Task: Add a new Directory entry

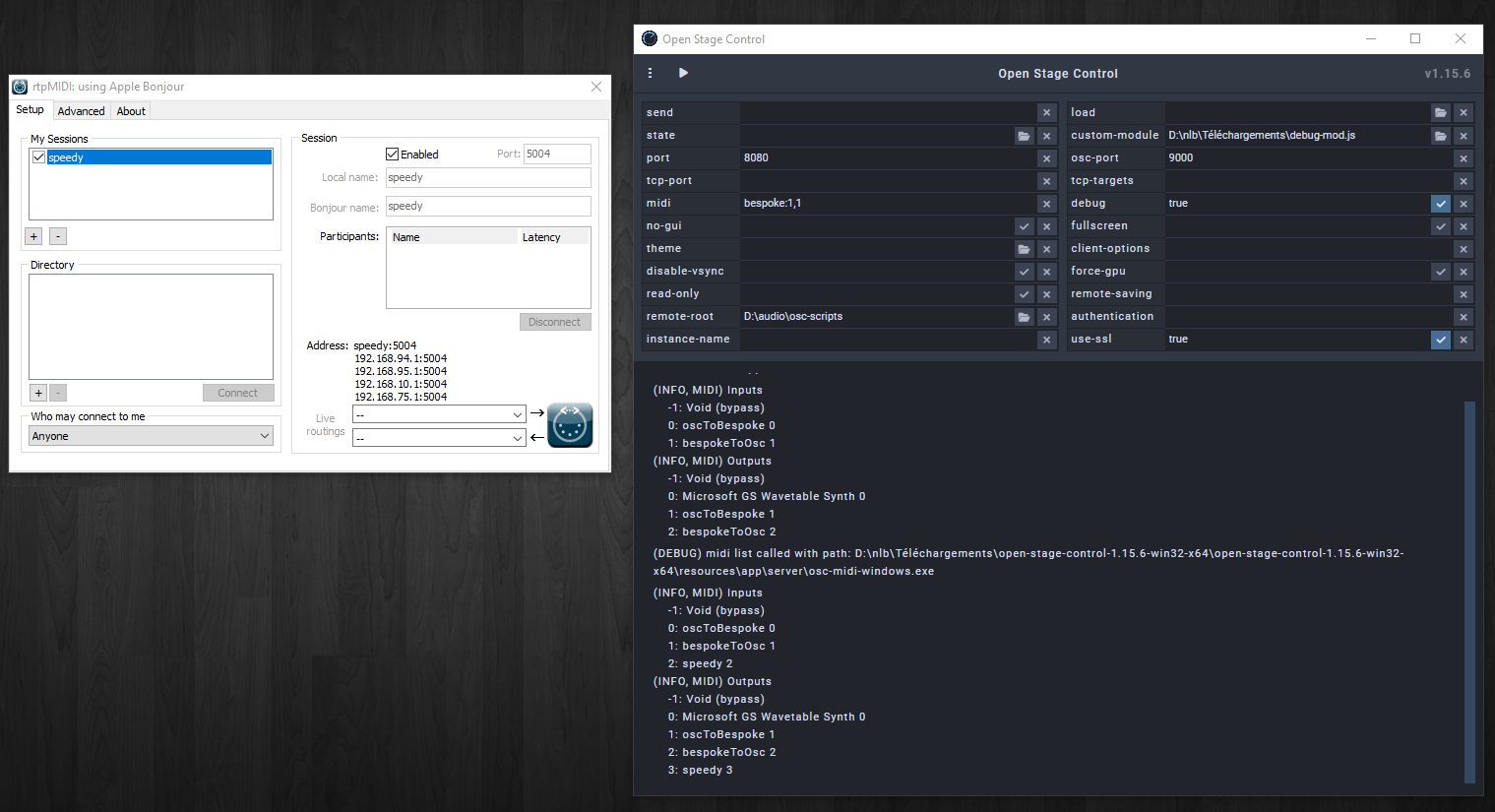Action: click(38, 393)
